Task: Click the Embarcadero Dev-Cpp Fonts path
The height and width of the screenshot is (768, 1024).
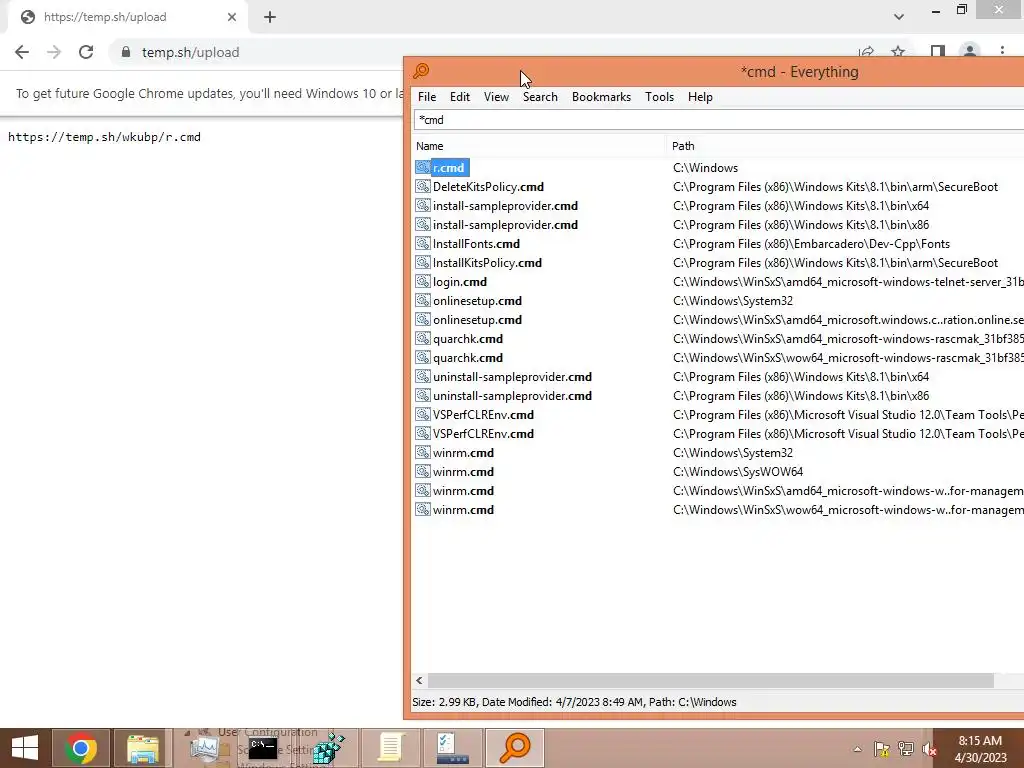Action: (811, 244)
